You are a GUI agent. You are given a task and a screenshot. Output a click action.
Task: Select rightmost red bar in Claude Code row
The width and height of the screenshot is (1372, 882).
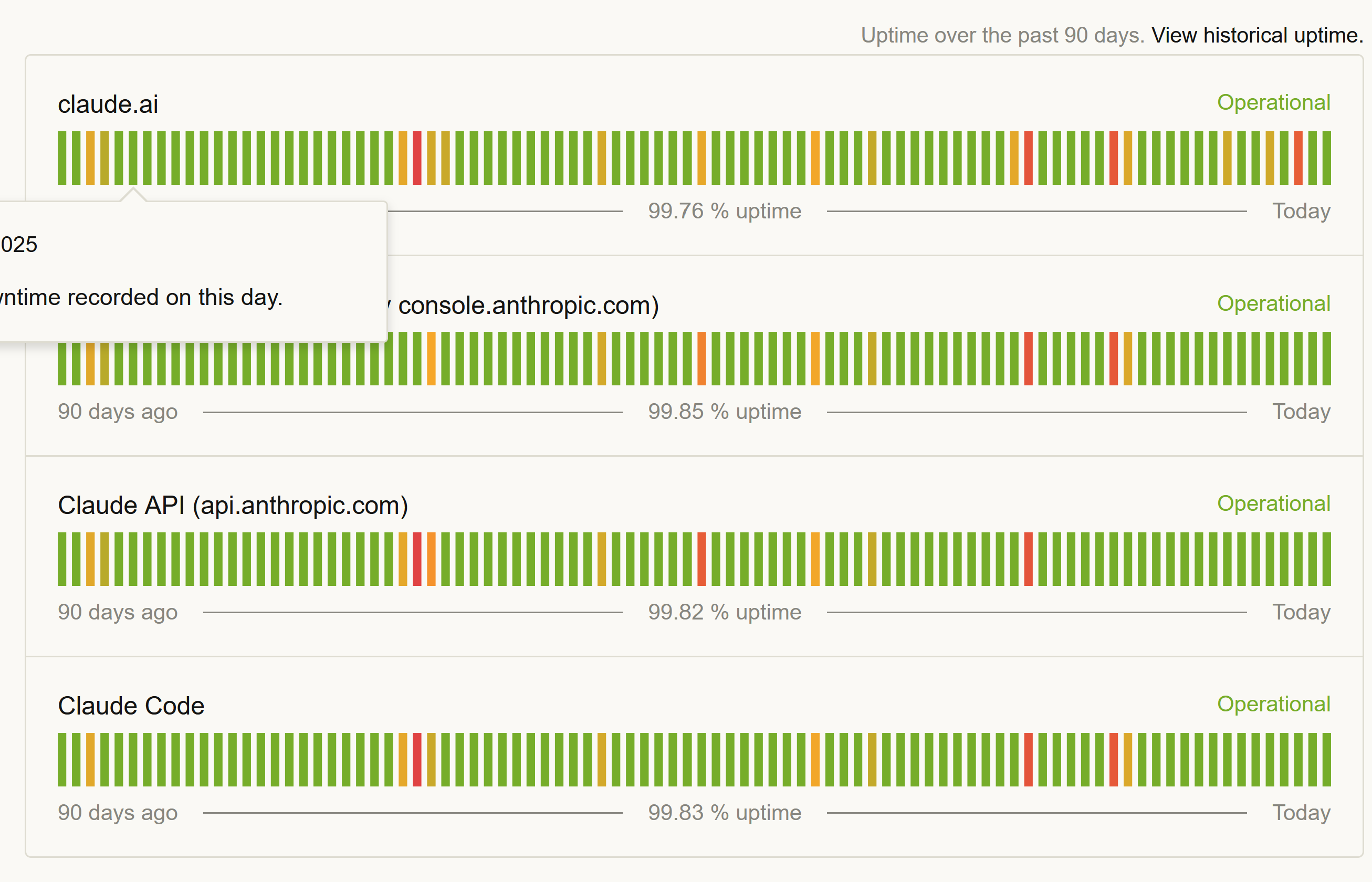1114,760
